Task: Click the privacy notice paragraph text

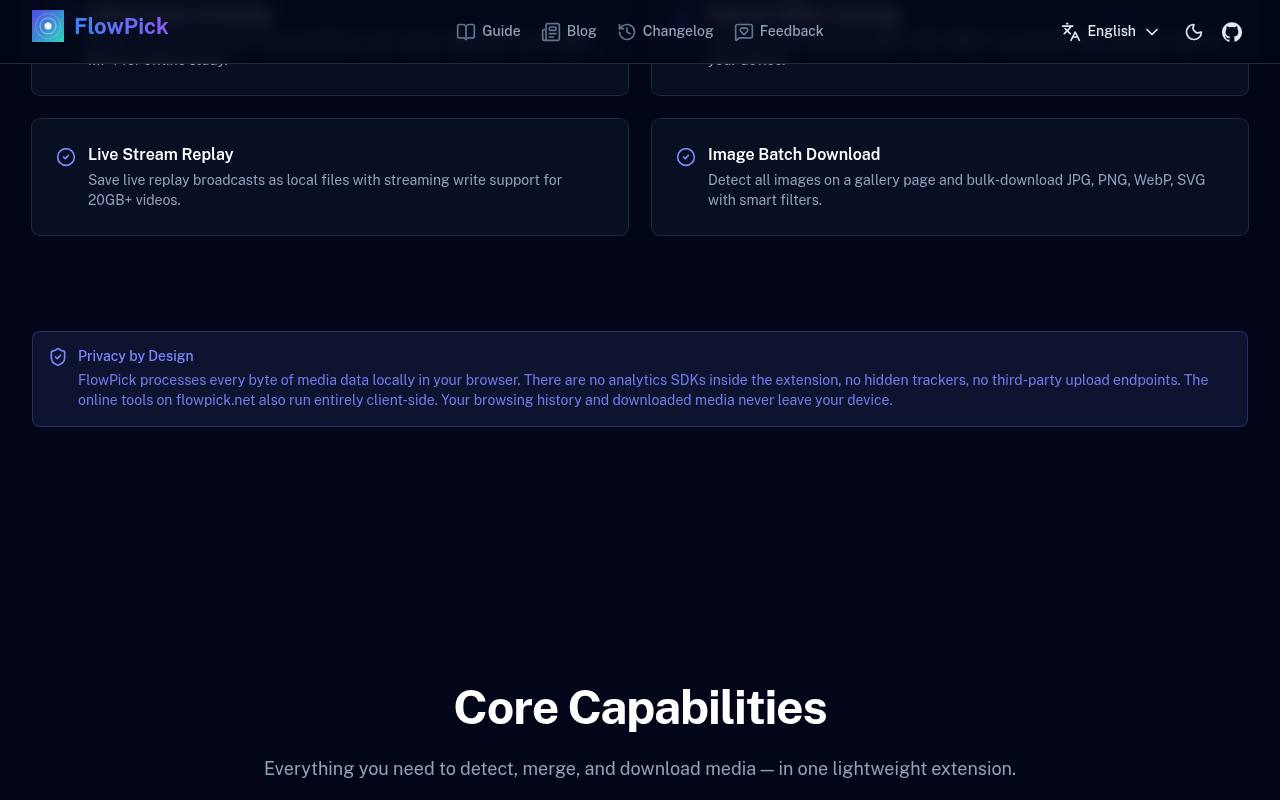Action: pos(643,390)
